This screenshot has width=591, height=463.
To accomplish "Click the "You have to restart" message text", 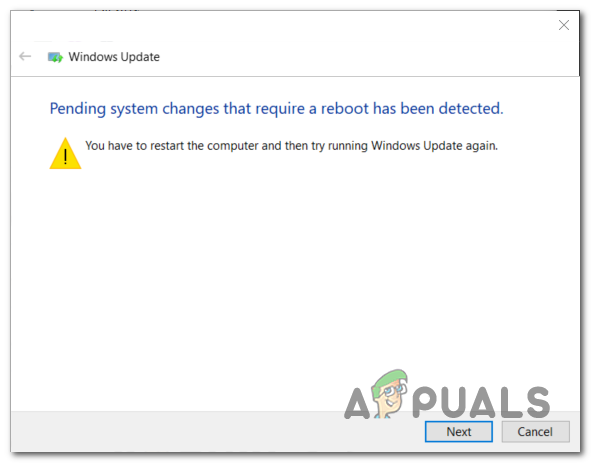I will coord(291,146).
